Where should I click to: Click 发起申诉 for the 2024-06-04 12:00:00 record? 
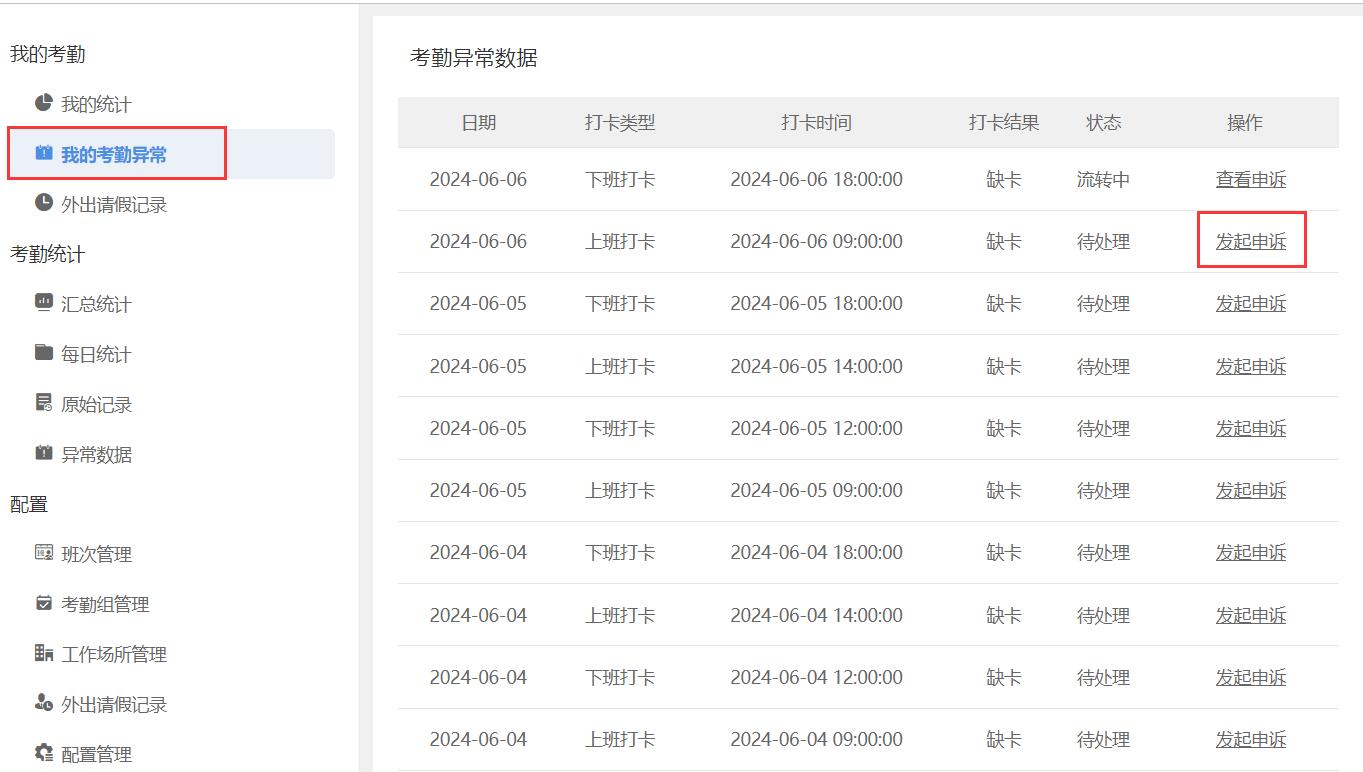1250,678
